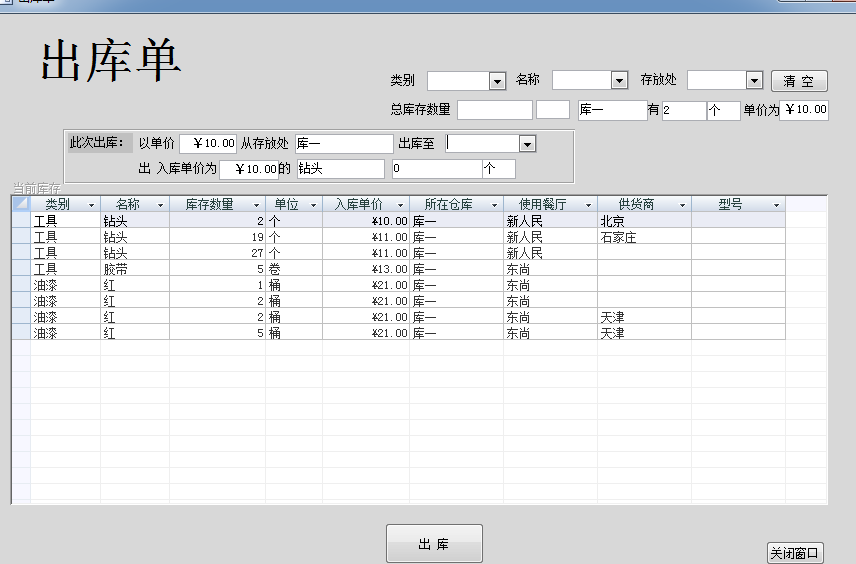
Task: Select the 石家庄 supplier cell
Action: tap(643, 237)
